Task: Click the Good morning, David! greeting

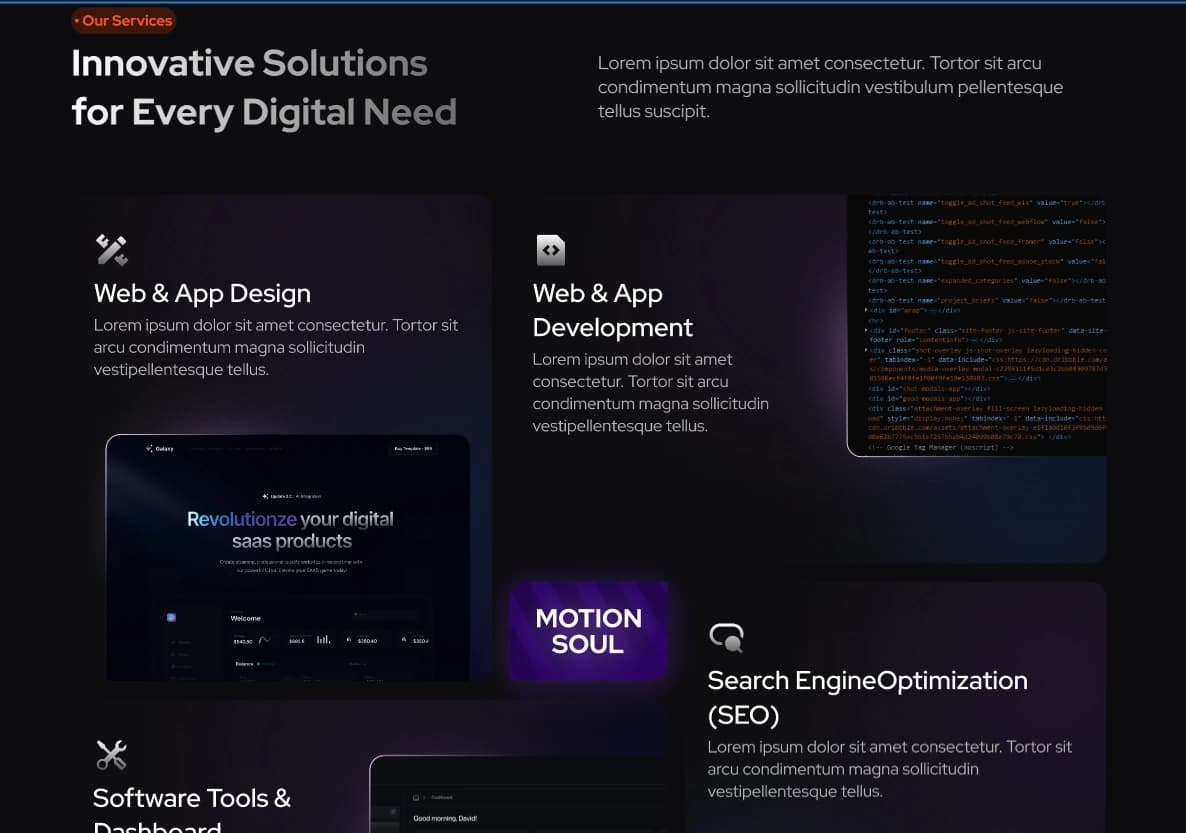Action: click(445, 818)
